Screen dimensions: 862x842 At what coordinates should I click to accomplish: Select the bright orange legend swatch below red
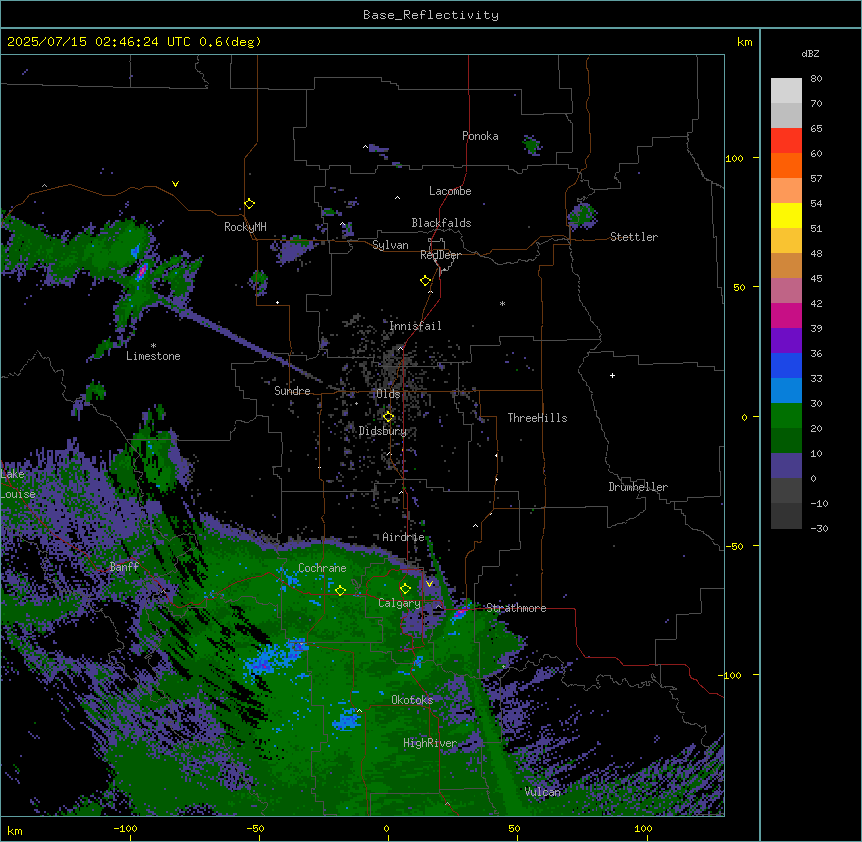click(x=786, y=165)
